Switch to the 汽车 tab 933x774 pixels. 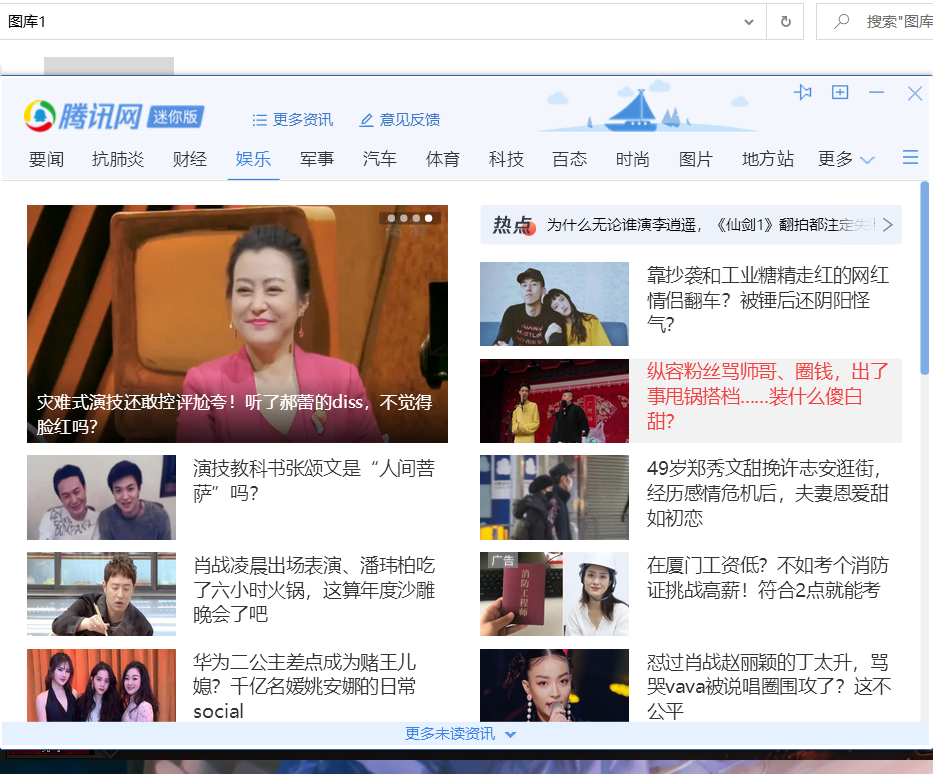pos(380,159)
